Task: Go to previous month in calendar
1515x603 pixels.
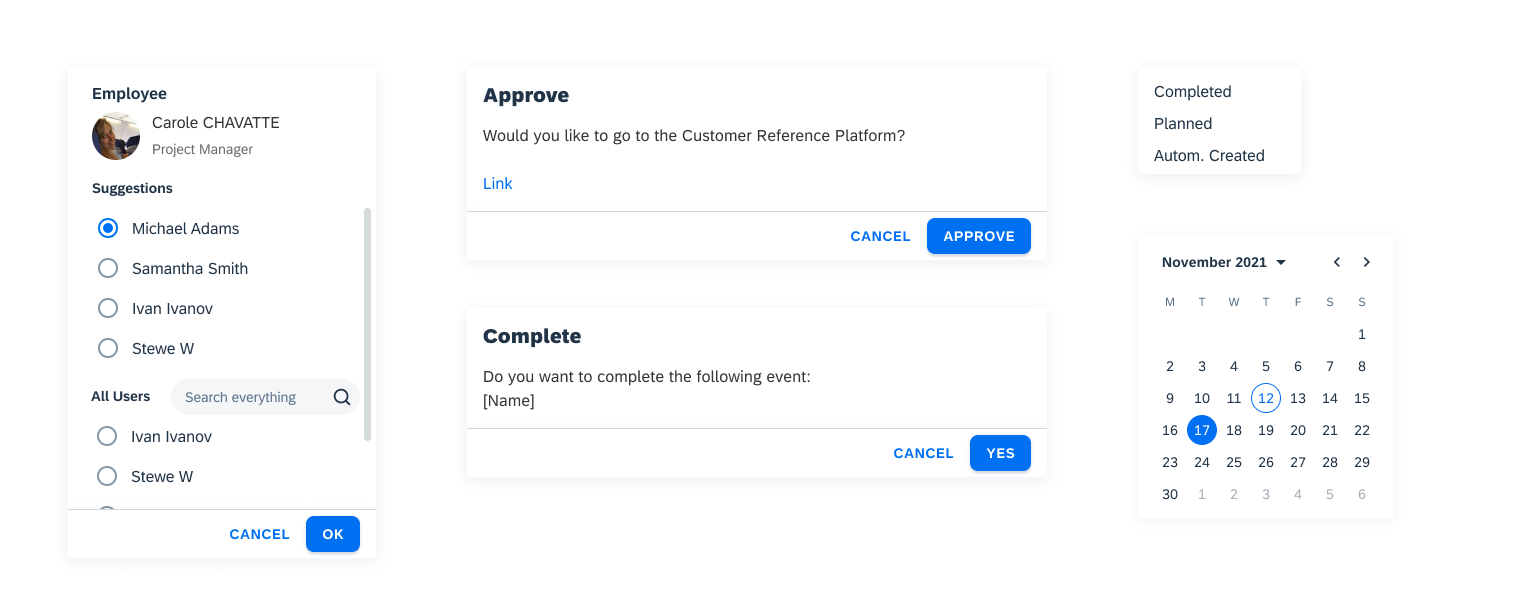Action: click(x=1337, y=262)
